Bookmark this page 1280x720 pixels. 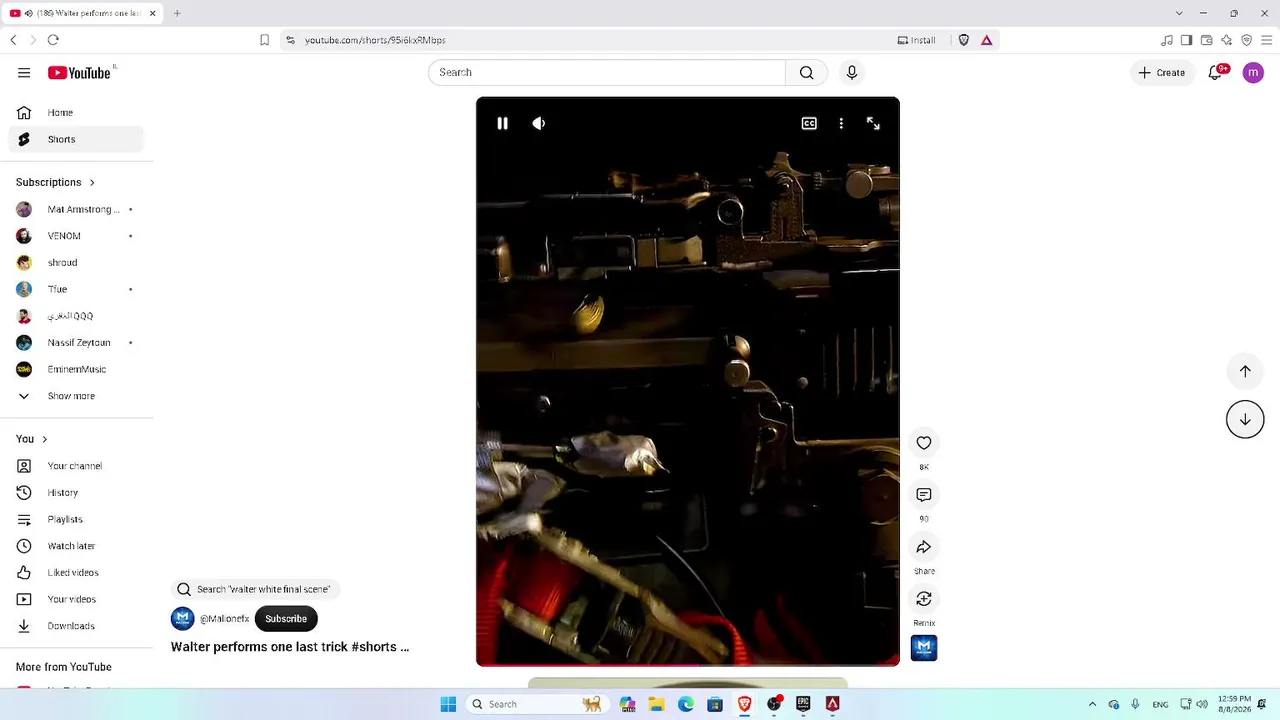click(x=264, y=40)
